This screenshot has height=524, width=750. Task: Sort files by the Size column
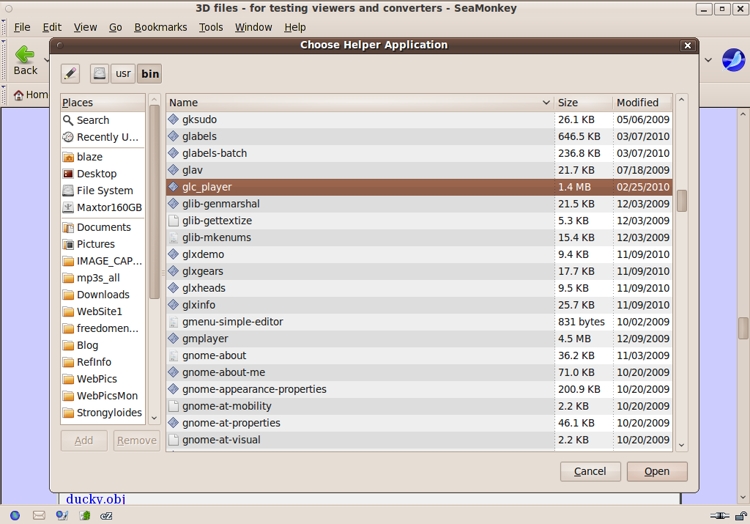[x=582, y=102]
